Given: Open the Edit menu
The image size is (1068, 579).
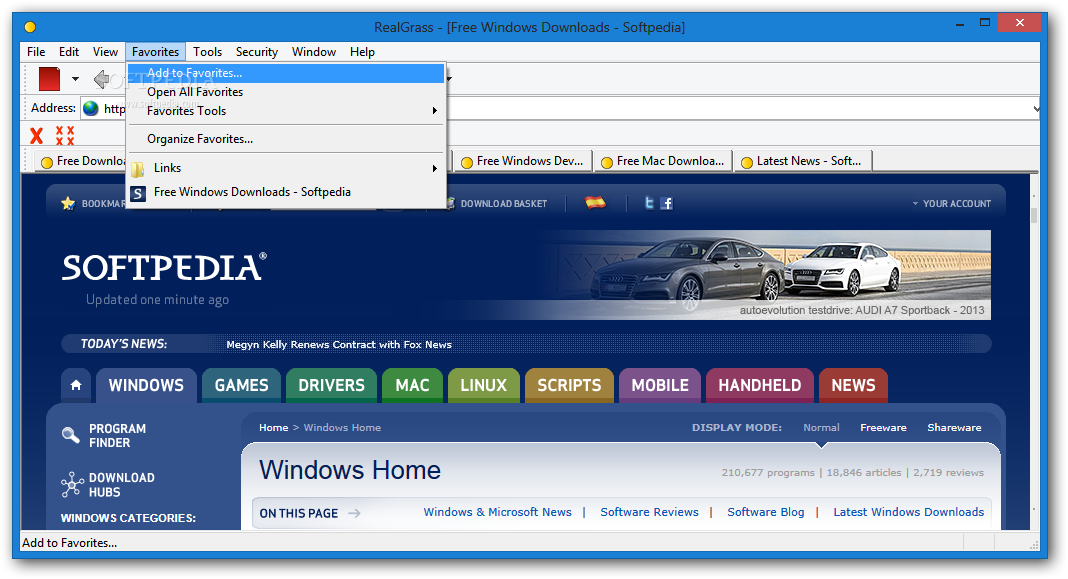Looking at the screenshot, I should coord(69,52).
